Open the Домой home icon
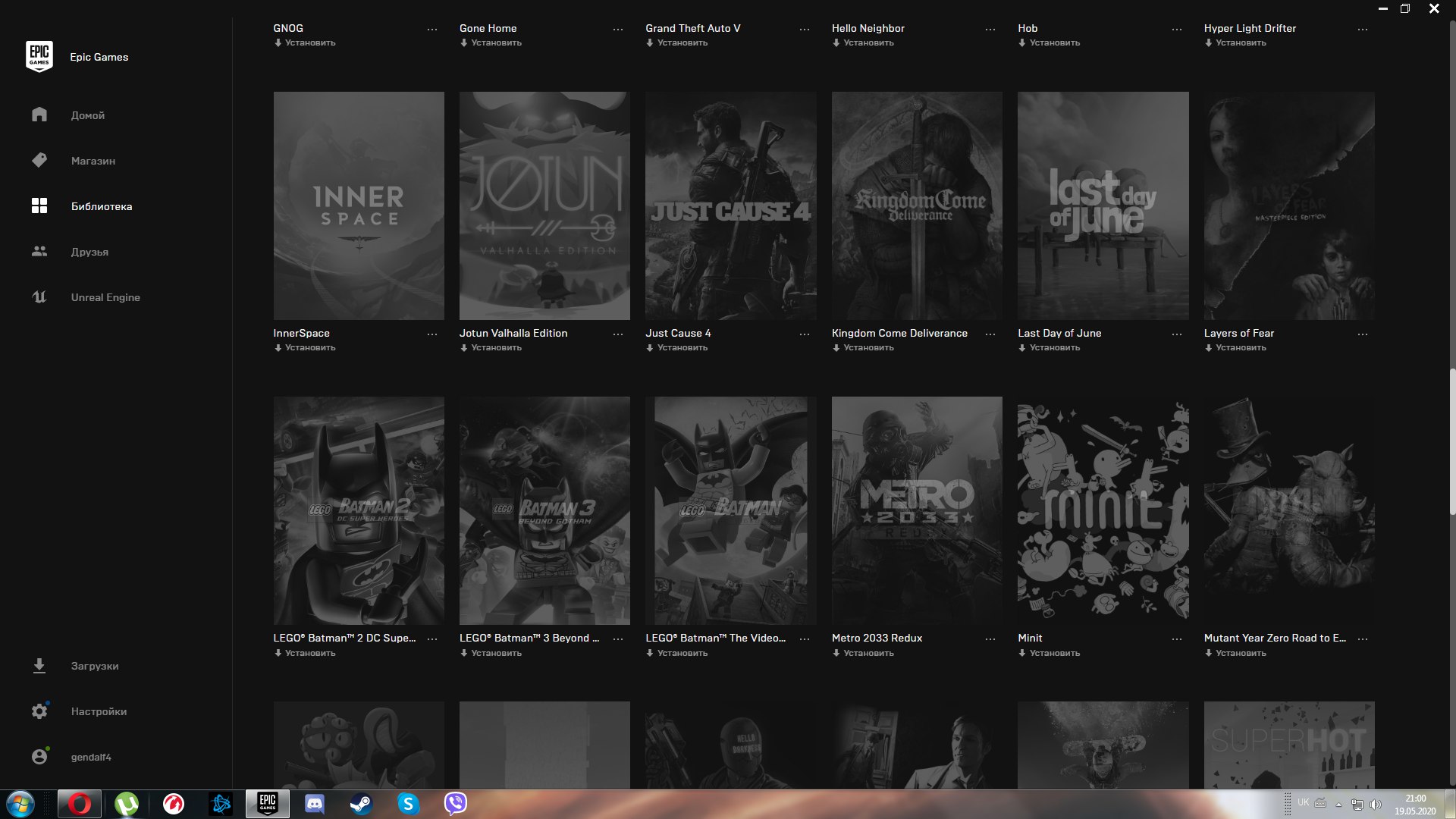The image size is (1456, 819). point(39,115)
